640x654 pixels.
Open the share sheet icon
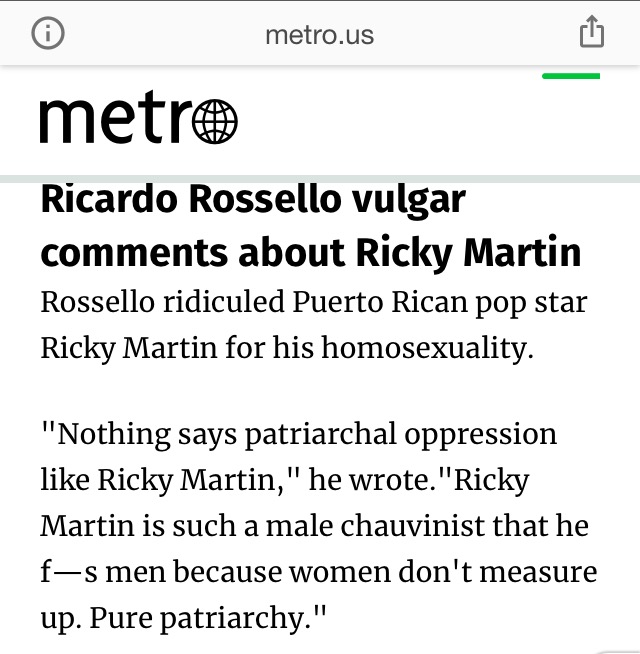coord(592,33)
